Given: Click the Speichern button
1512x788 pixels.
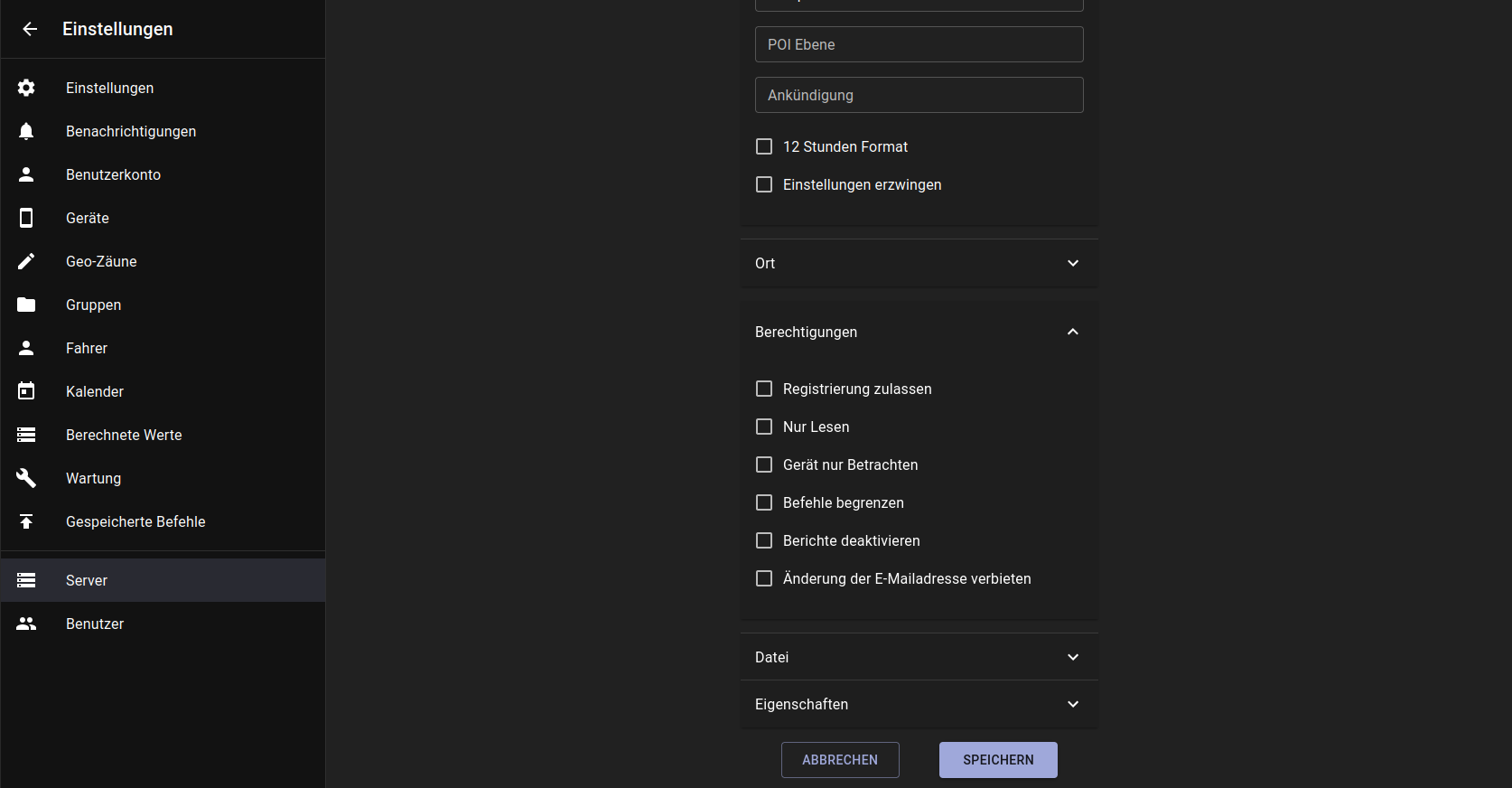Looking at the screenshot, I should pyautogui.click(x=998, y=760).
